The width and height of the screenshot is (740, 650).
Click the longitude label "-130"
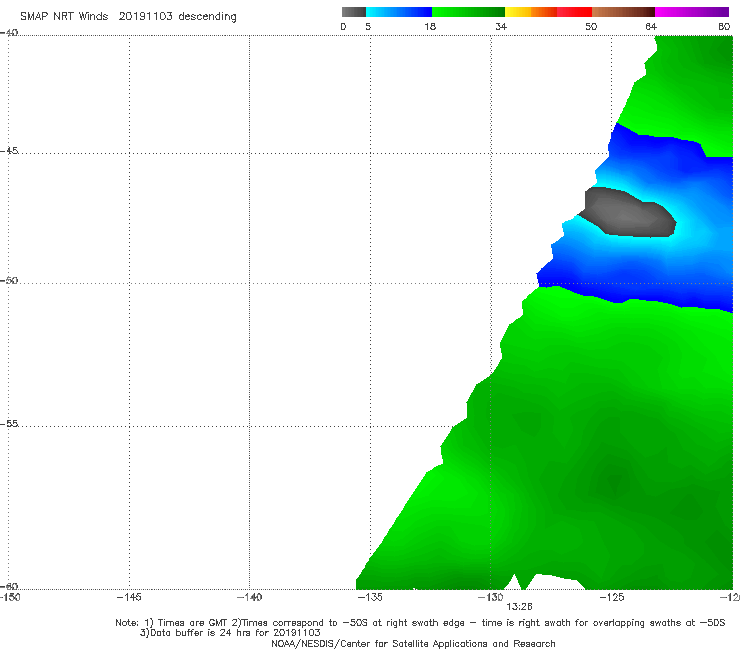[491, 597]
